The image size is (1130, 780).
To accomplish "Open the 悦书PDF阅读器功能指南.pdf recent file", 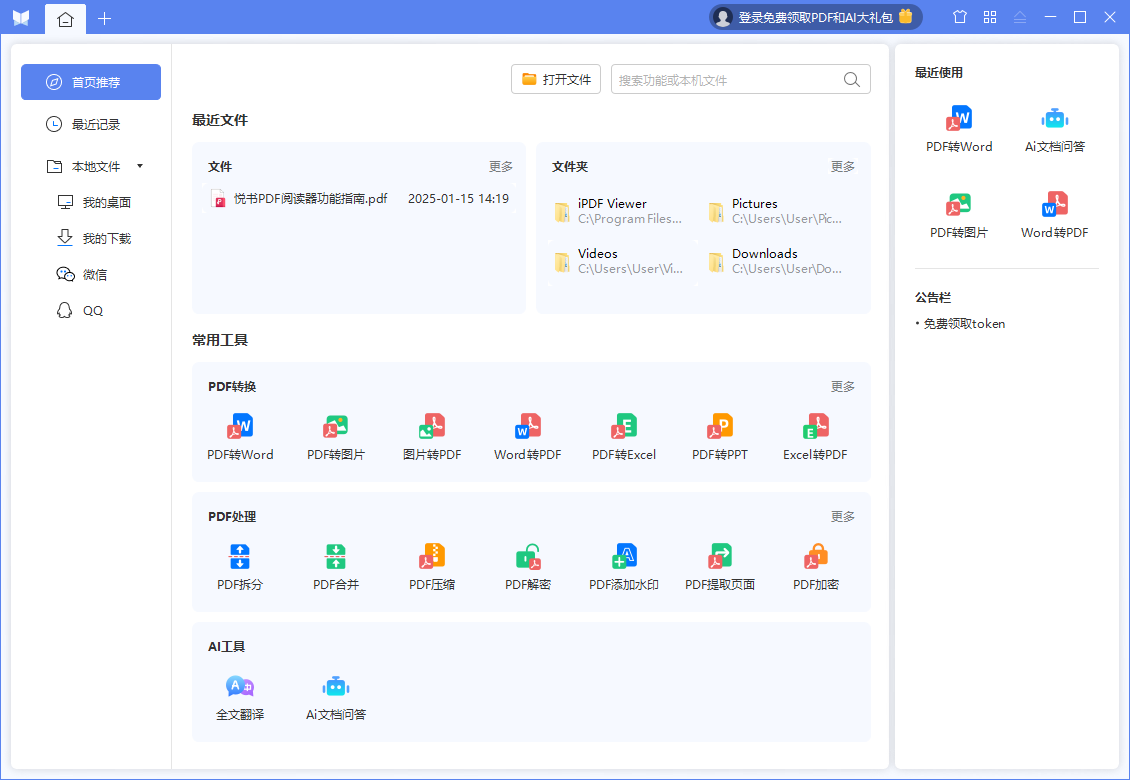I will pos(310,199).
